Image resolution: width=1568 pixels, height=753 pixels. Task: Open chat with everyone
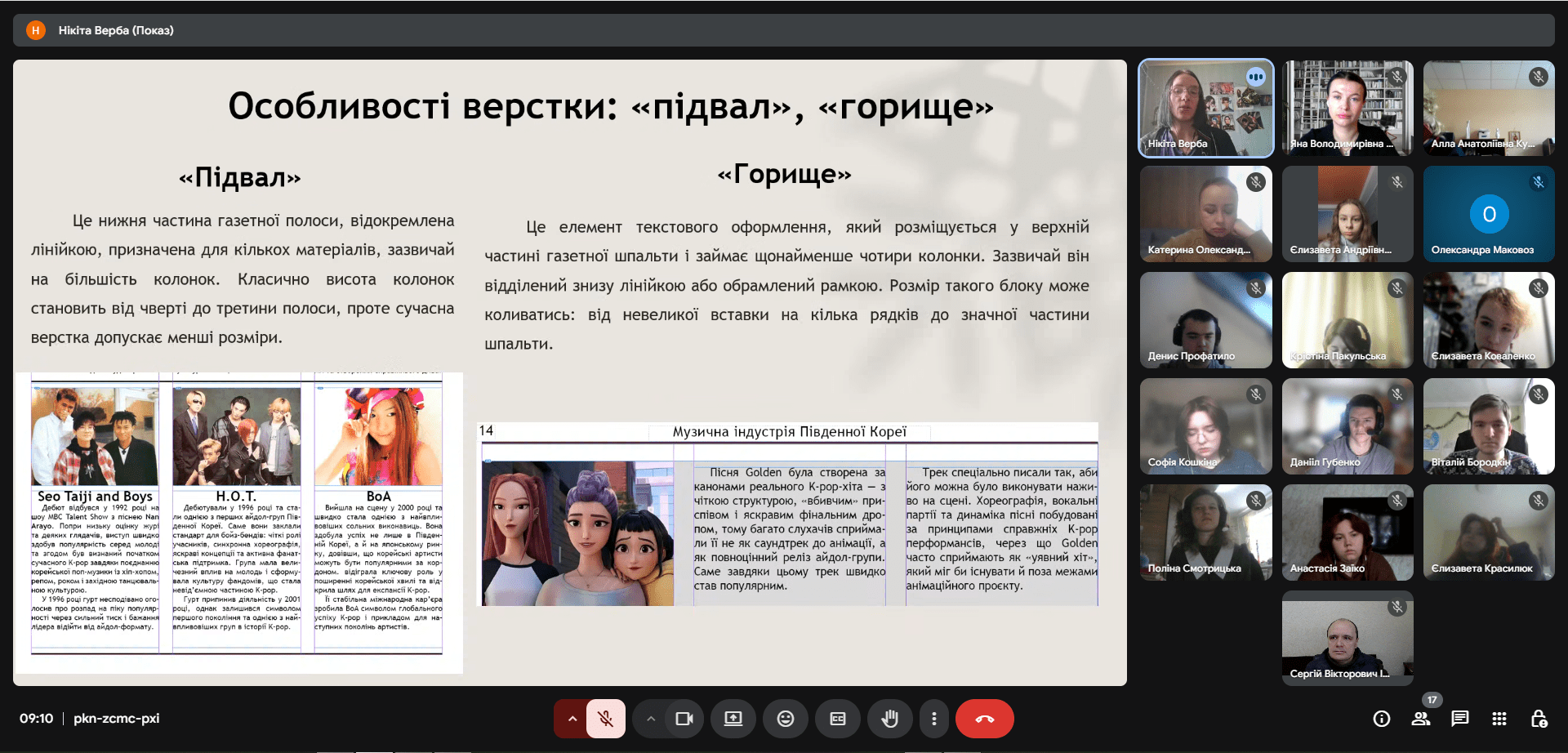[1459, 719]
